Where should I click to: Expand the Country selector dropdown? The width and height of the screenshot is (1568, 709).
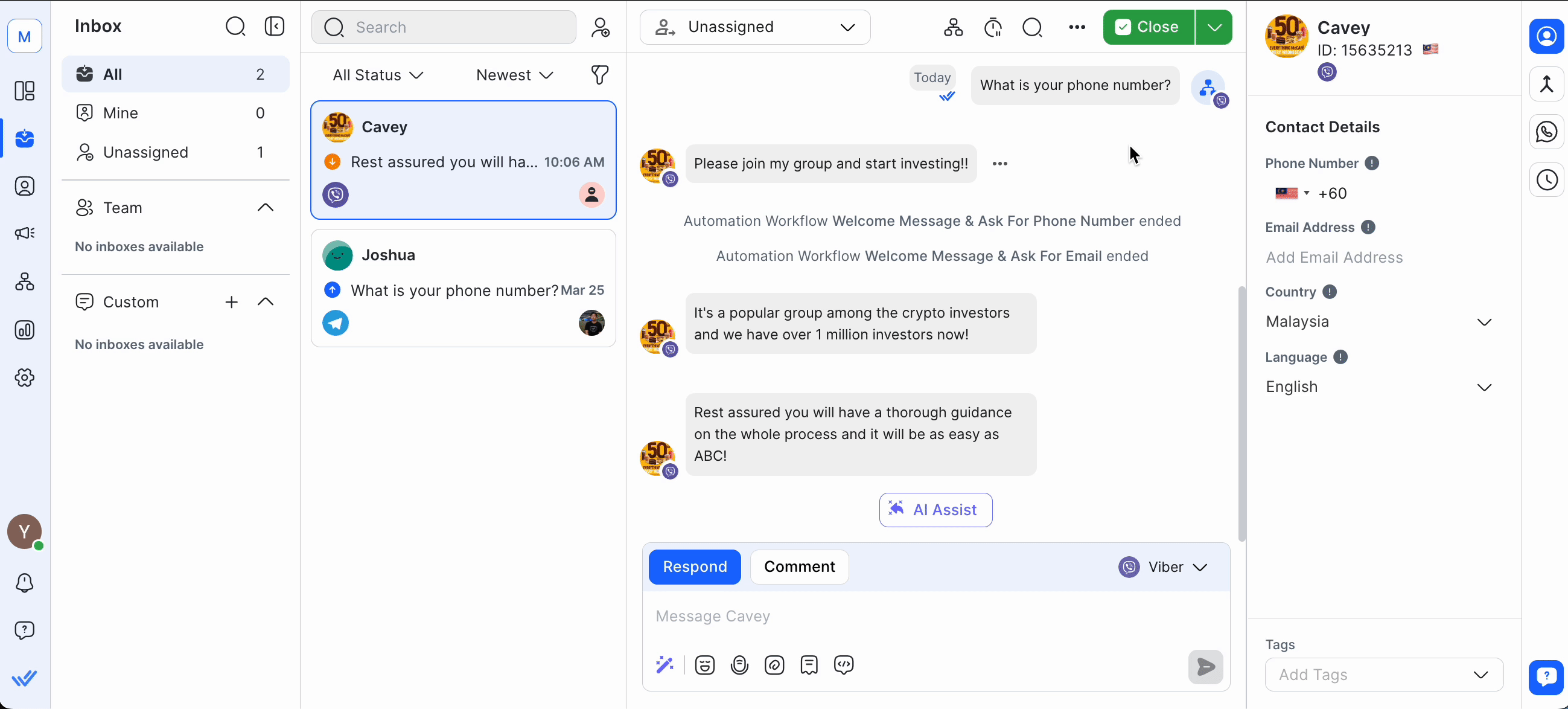tap(1483, 321)
